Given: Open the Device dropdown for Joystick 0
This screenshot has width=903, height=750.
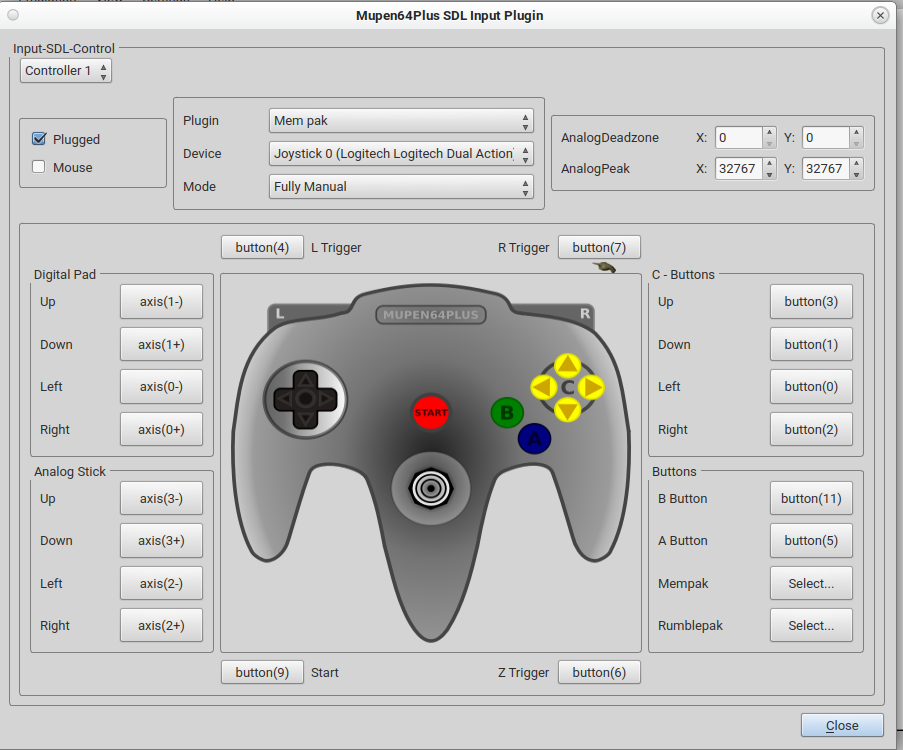Looking at the screenshot, I should 400,154.
